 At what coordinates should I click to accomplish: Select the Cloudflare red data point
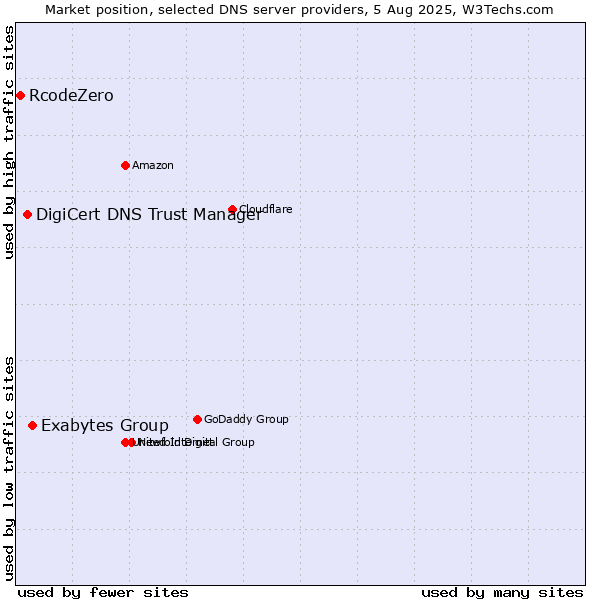[232, 209]
